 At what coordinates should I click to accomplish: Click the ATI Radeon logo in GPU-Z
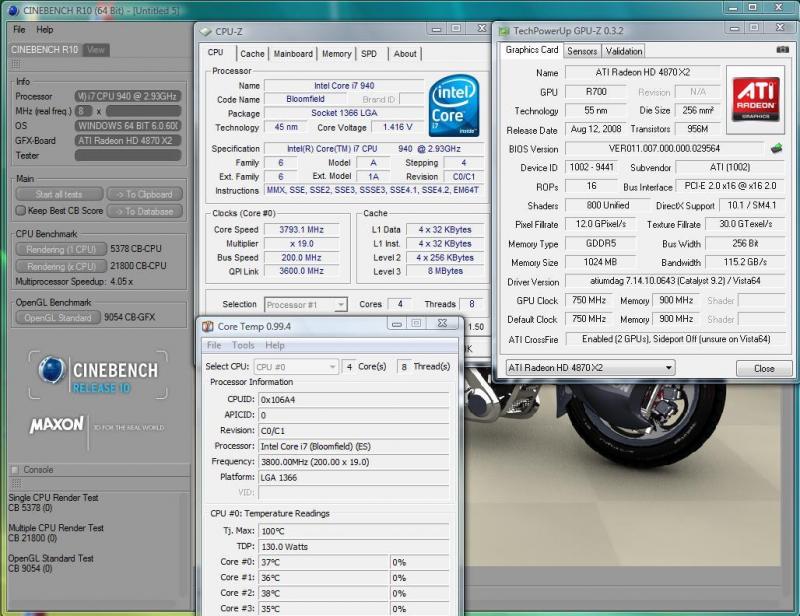[755, 100]
